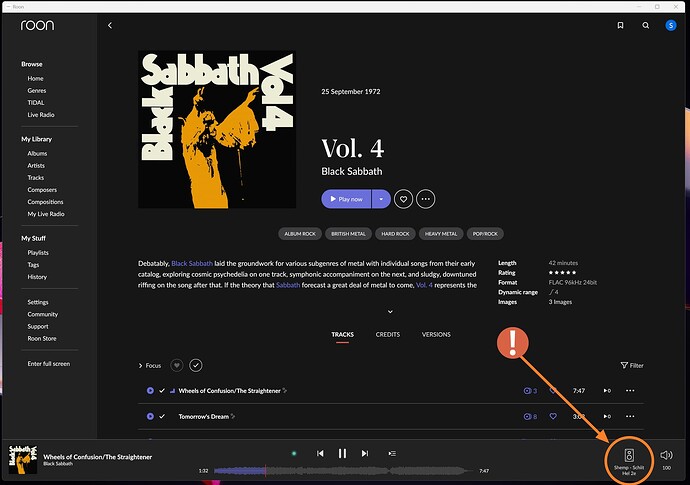Click the Roon logo
The width and height of the screenshot is (690, 485).
coord(37,25)
